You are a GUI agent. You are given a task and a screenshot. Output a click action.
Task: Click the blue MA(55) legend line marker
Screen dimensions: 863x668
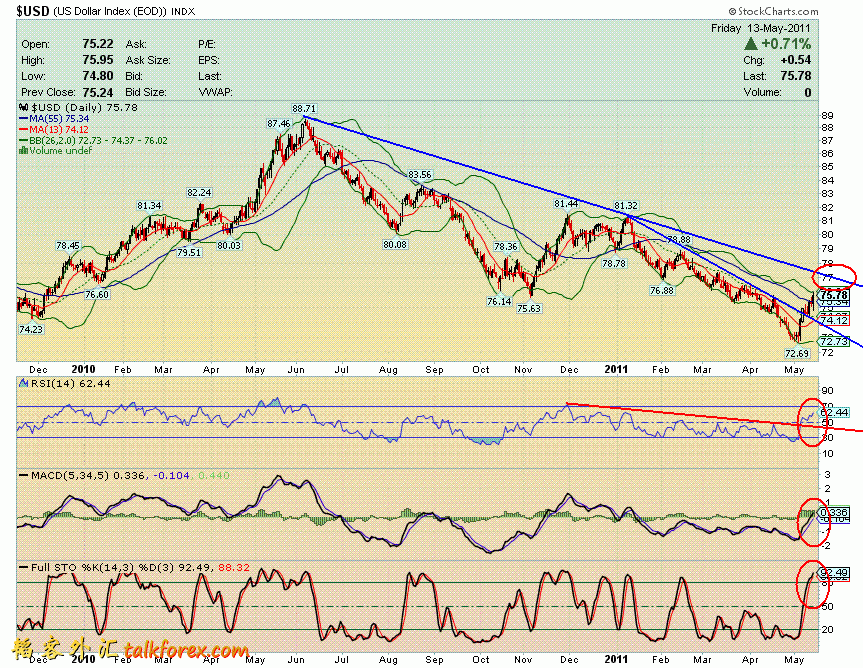pyautogui.click(x=24, y=118)
